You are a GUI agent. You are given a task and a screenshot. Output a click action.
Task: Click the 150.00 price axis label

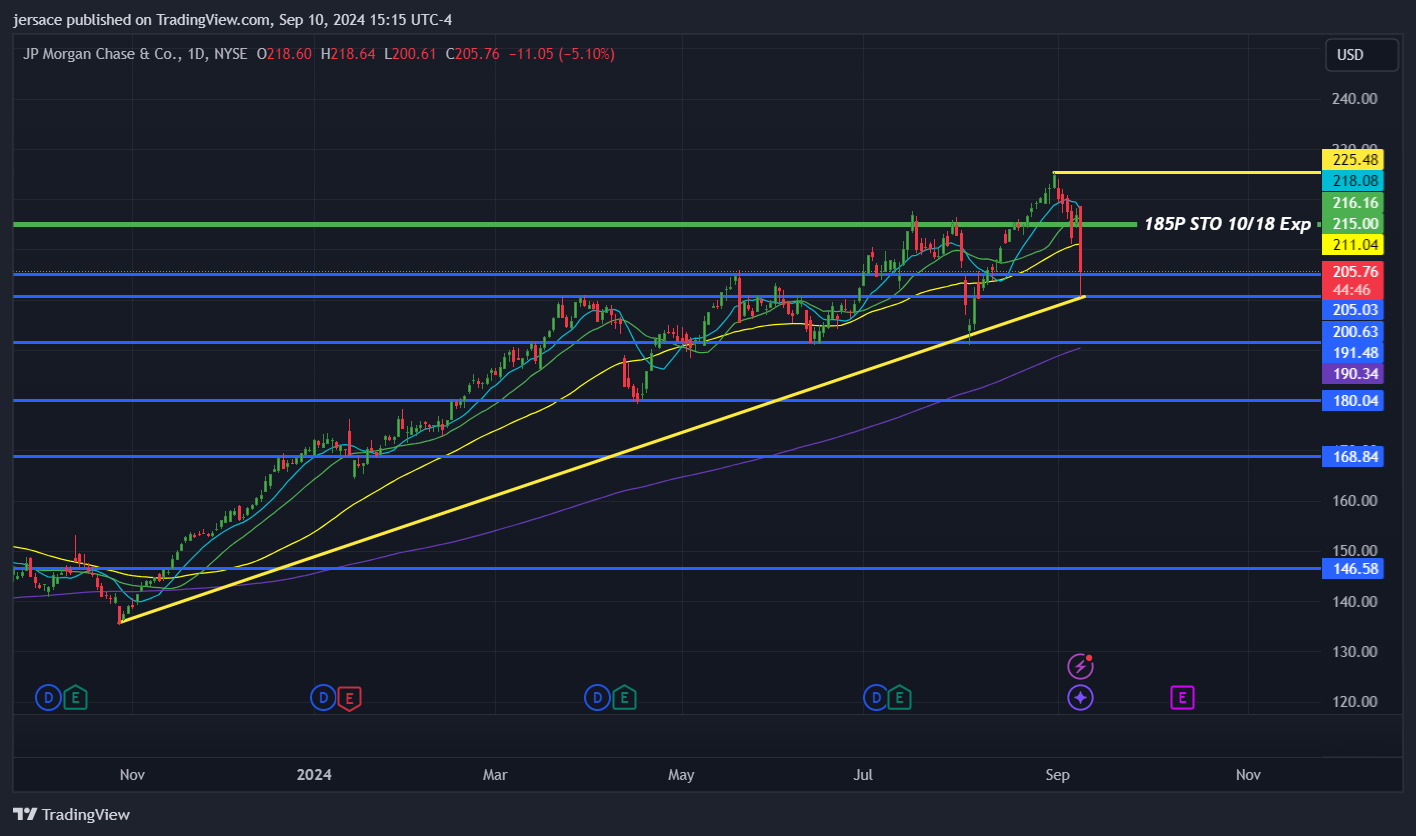click(1354, 551)
